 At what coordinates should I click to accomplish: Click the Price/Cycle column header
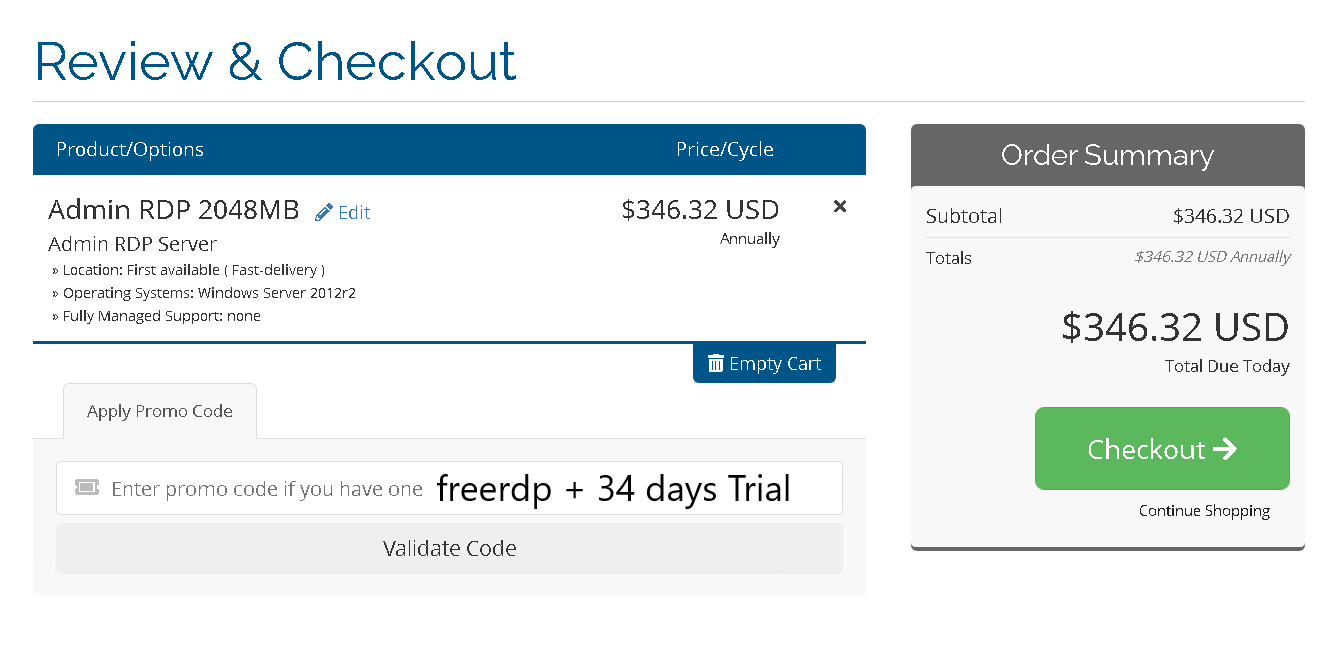tap(725, 150)
